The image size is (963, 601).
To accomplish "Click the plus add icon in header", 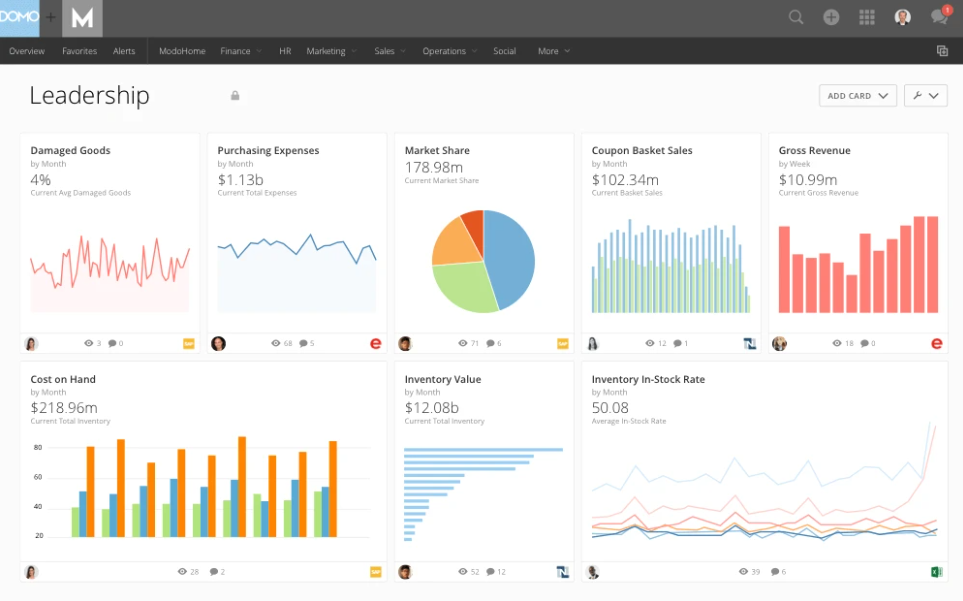I will coord(831,17).
